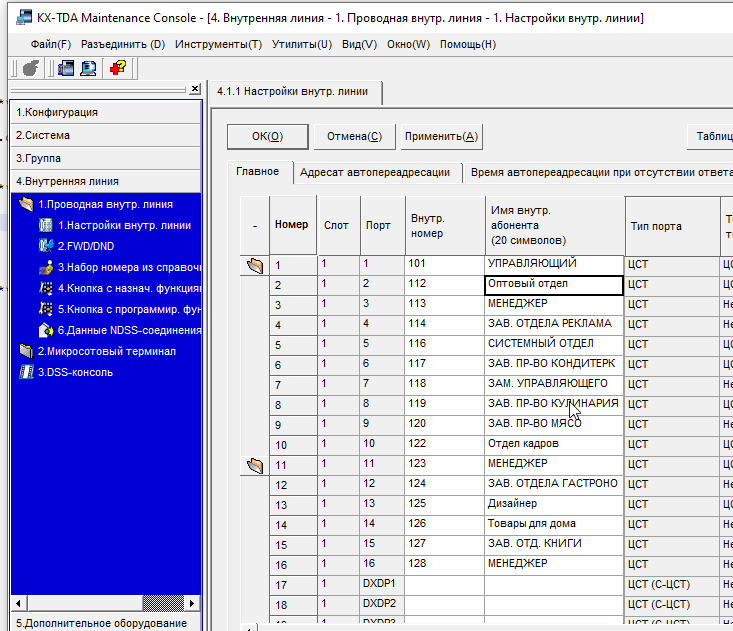Click the Дизайнер name cell
The image size is (733, 631).
(554, 504)
